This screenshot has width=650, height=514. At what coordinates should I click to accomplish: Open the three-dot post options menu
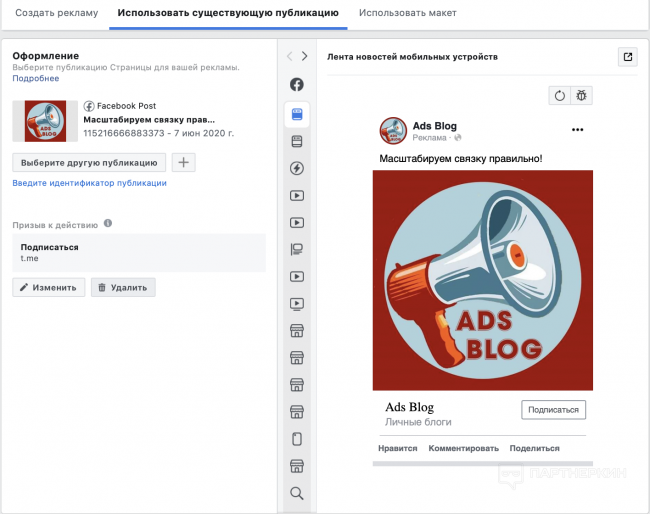click(577, 130)
